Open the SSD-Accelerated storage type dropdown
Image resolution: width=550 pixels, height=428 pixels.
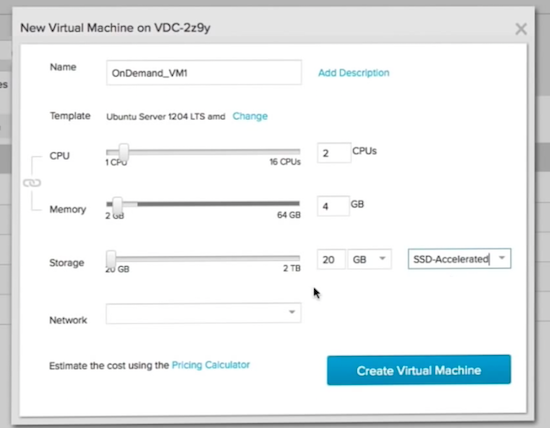(460, 259)
